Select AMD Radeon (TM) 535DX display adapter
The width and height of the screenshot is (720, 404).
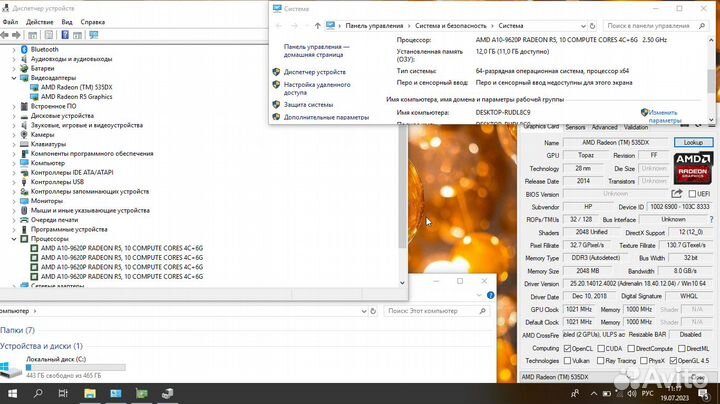click(76, 87)
